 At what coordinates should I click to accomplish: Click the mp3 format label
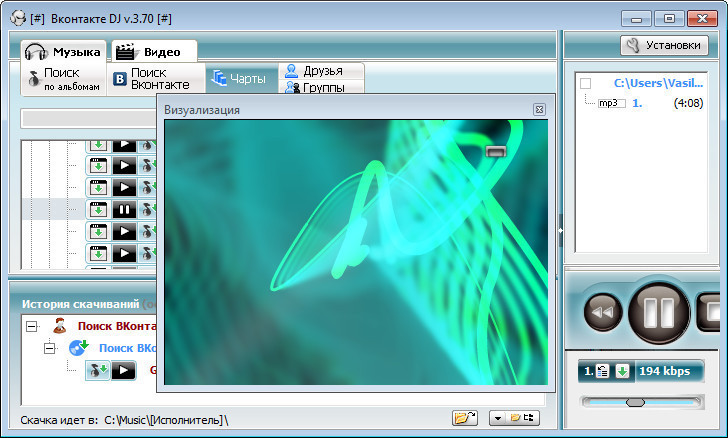coord(611,103)
